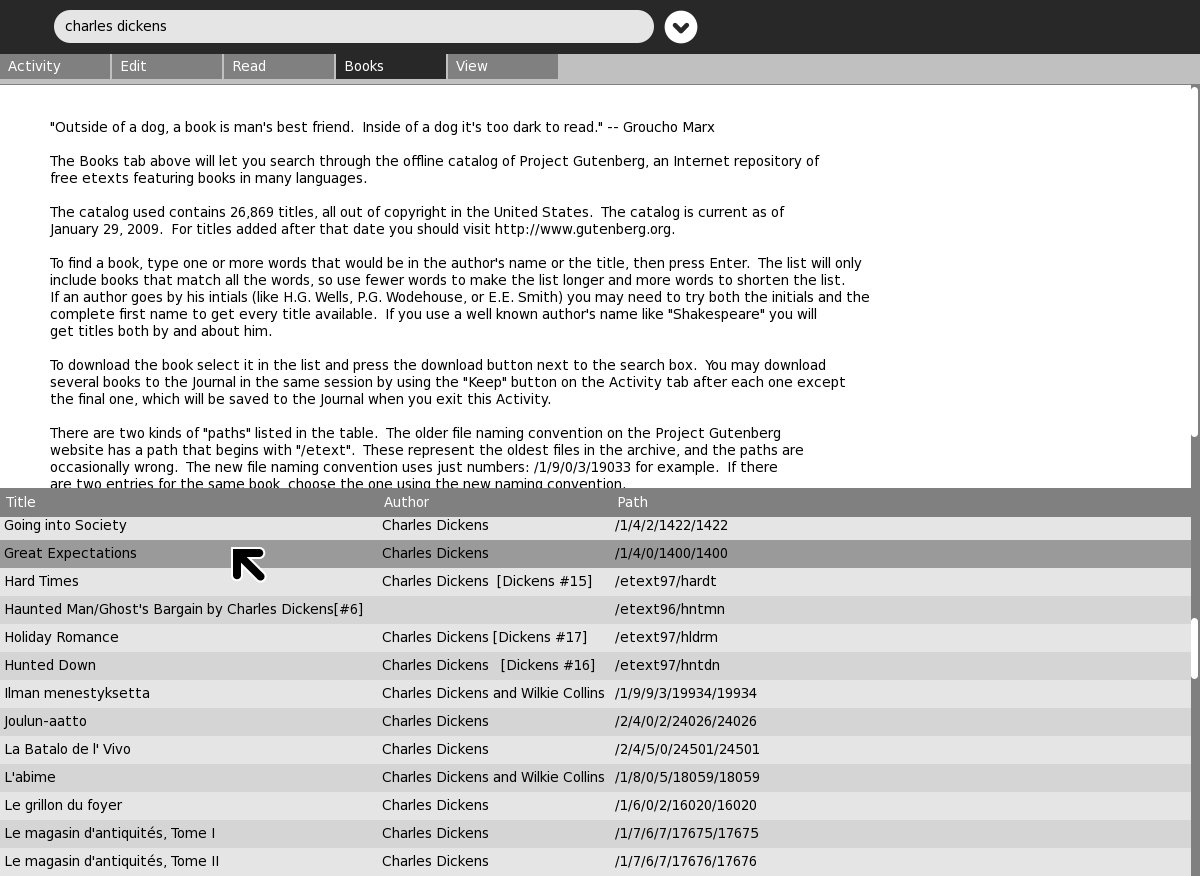Image resolution: width=1200 pixels, height=876 pixels.
Task: Select the Great Expectations book row
Action: [70, 553]
